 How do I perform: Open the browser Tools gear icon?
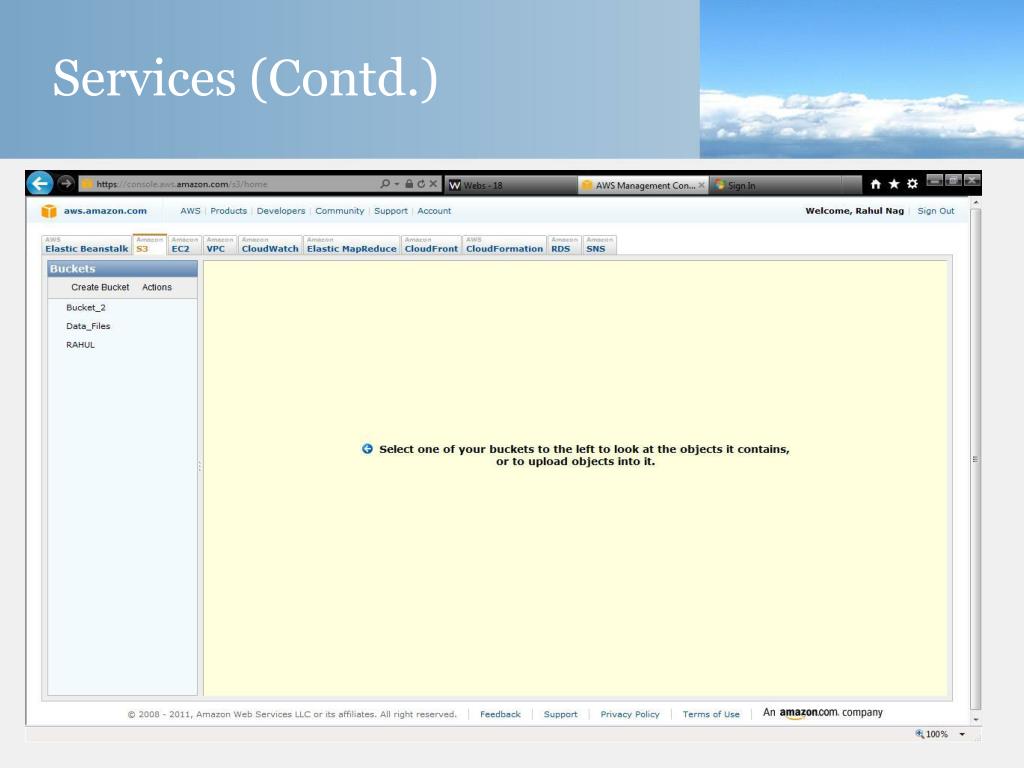912,184
